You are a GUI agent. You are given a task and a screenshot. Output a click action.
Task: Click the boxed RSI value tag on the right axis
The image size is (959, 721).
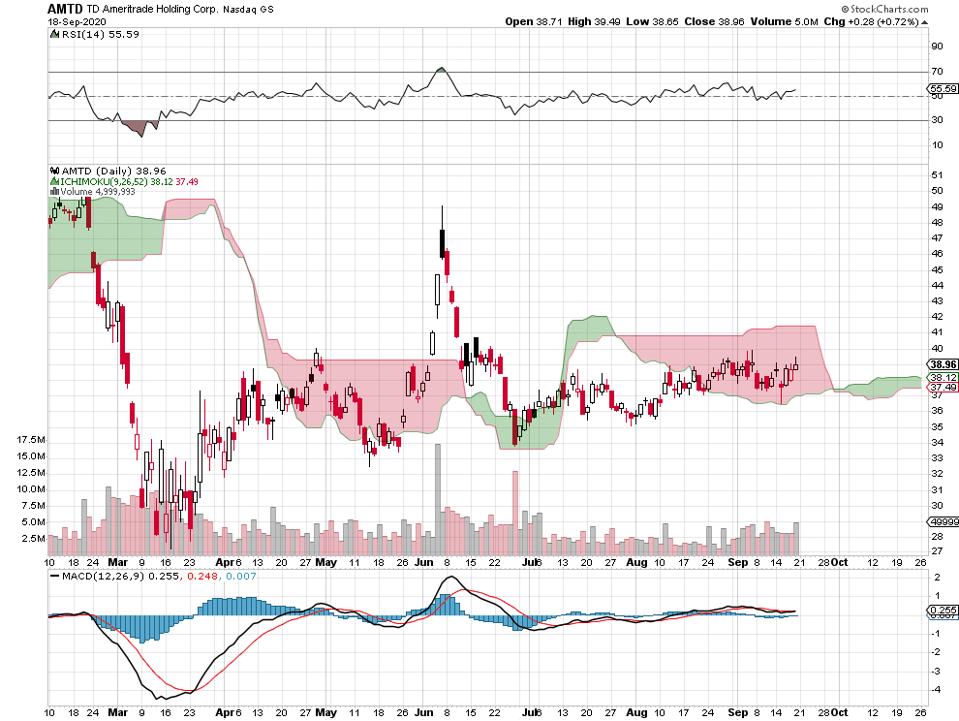[x=942, y=89]
